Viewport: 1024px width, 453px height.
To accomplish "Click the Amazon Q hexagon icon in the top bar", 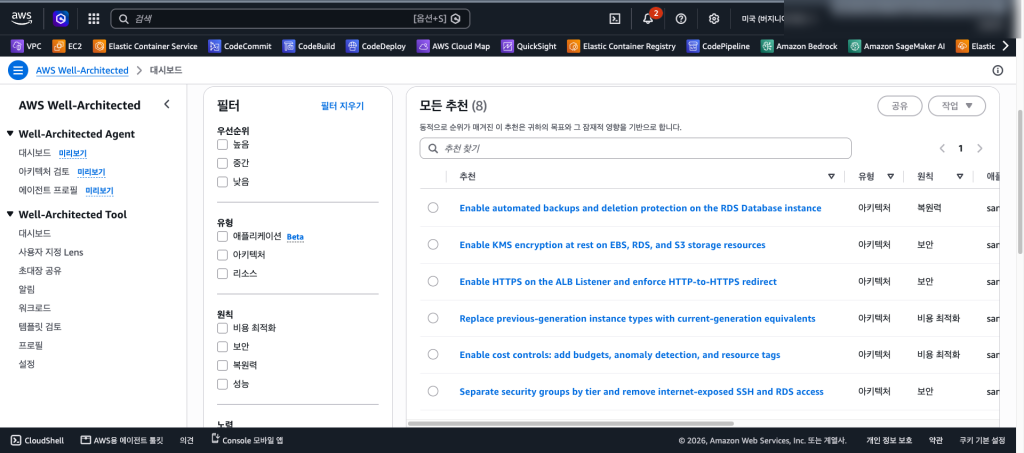I will pyautogui.click(x=61, y=19).
